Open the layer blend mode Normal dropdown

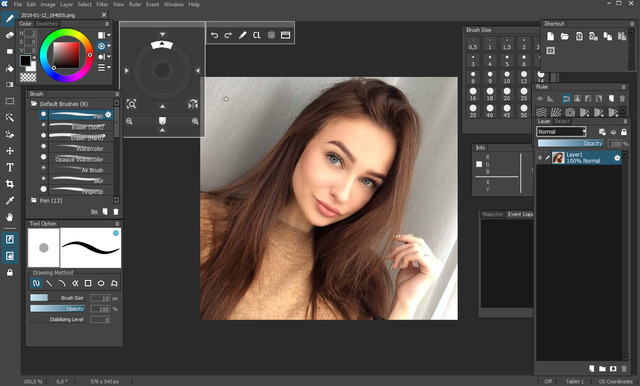[561, 131]
